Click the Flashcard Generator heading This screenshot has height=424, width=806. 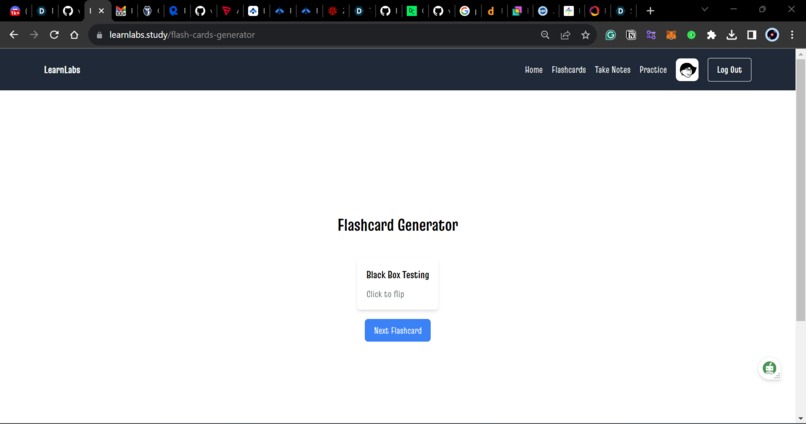pos(398,225)
